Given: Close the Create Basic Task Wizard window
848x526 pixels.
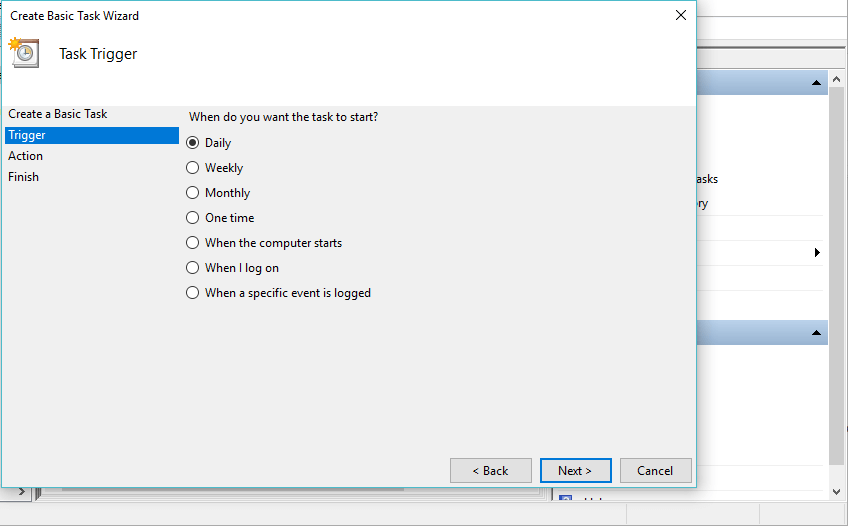Looking at the screenshot, I should (681, 15).
